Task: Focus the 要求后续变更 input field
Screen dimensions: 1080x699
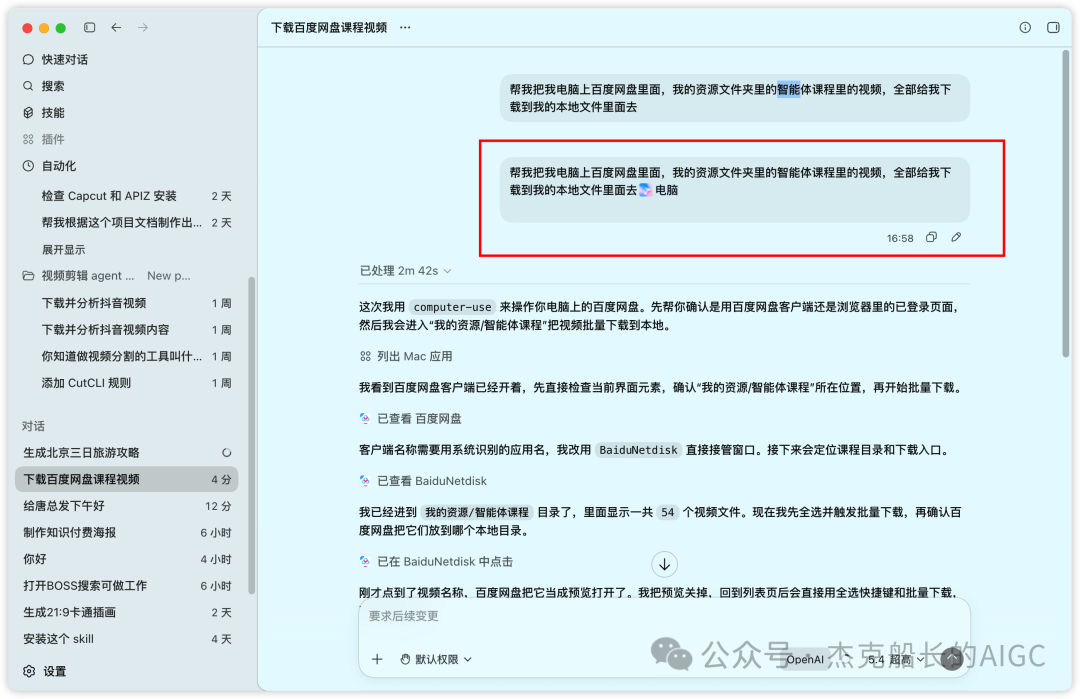Action: 664,616
